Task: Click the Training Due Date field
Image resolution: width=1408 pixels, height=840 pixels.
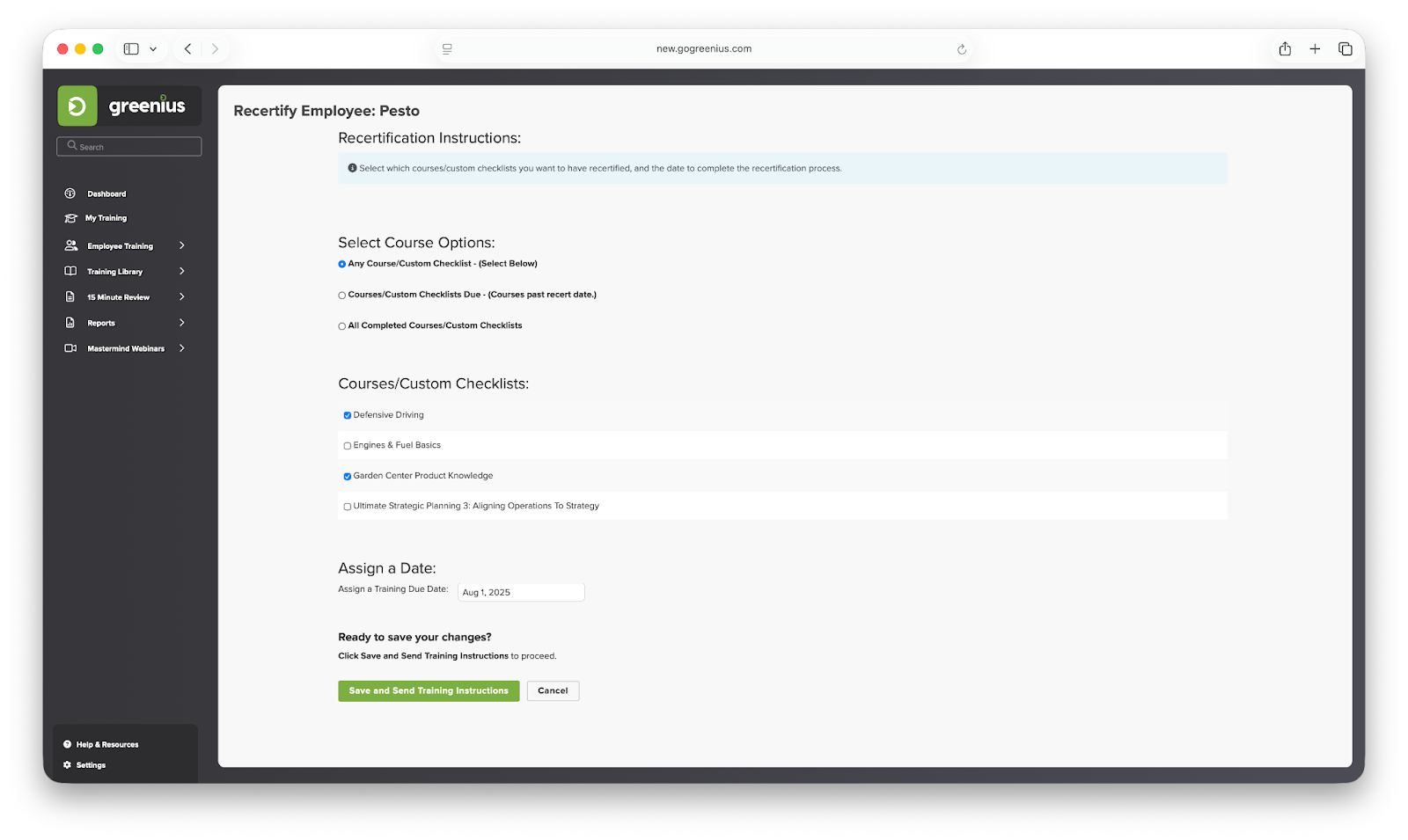Action: [521, 592]
